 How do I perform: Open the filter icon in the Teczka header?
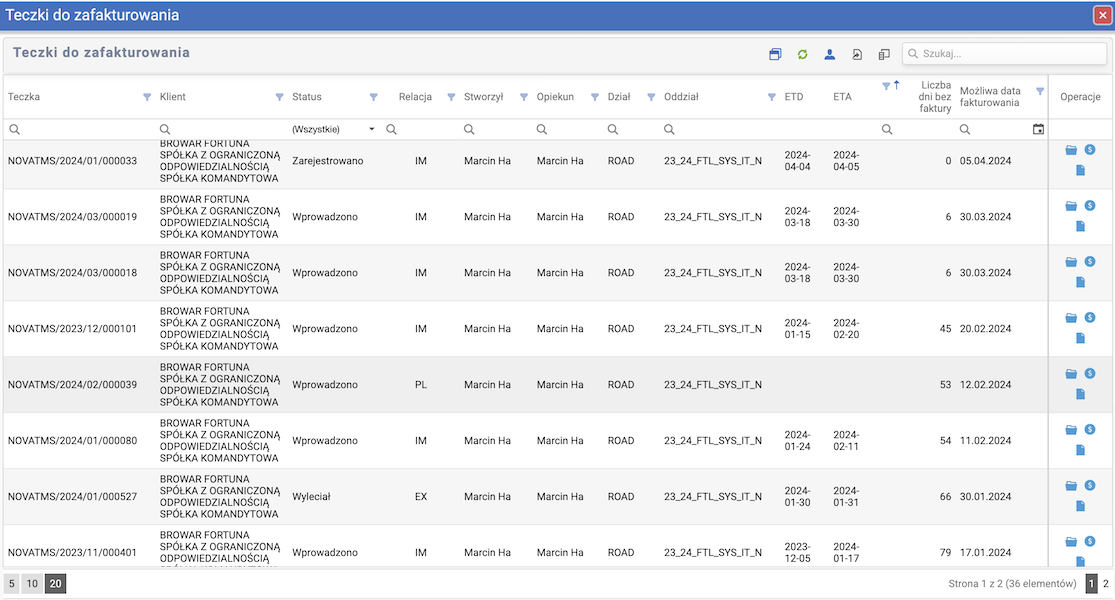click(147, 97)
